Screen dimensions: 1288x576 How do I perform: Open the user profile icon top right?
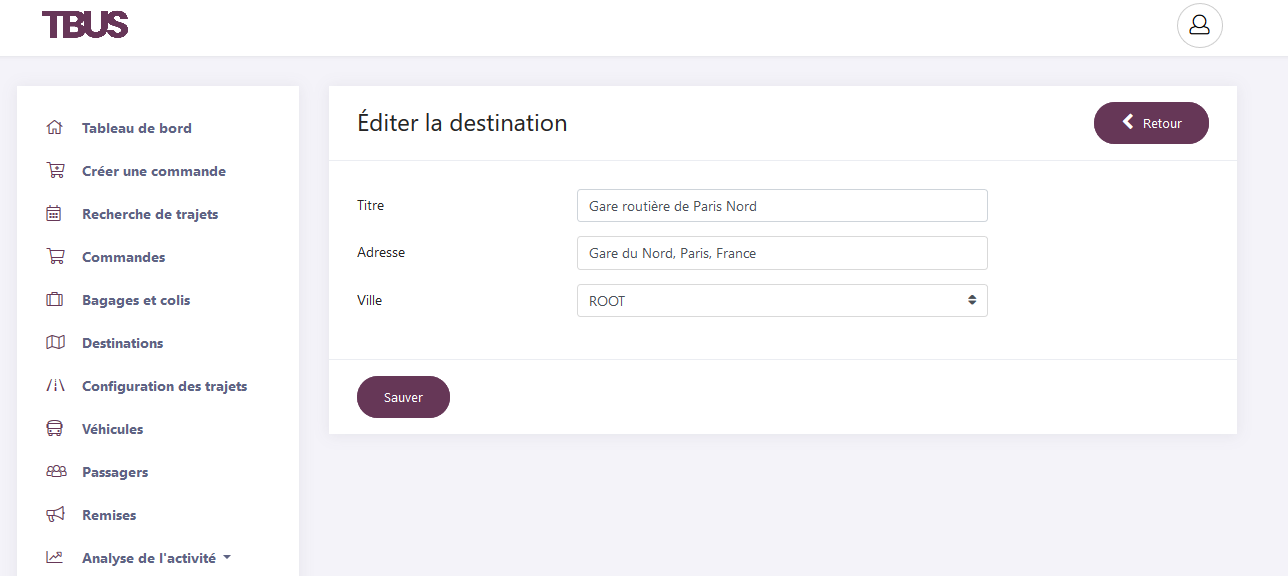coord(1199,25)
